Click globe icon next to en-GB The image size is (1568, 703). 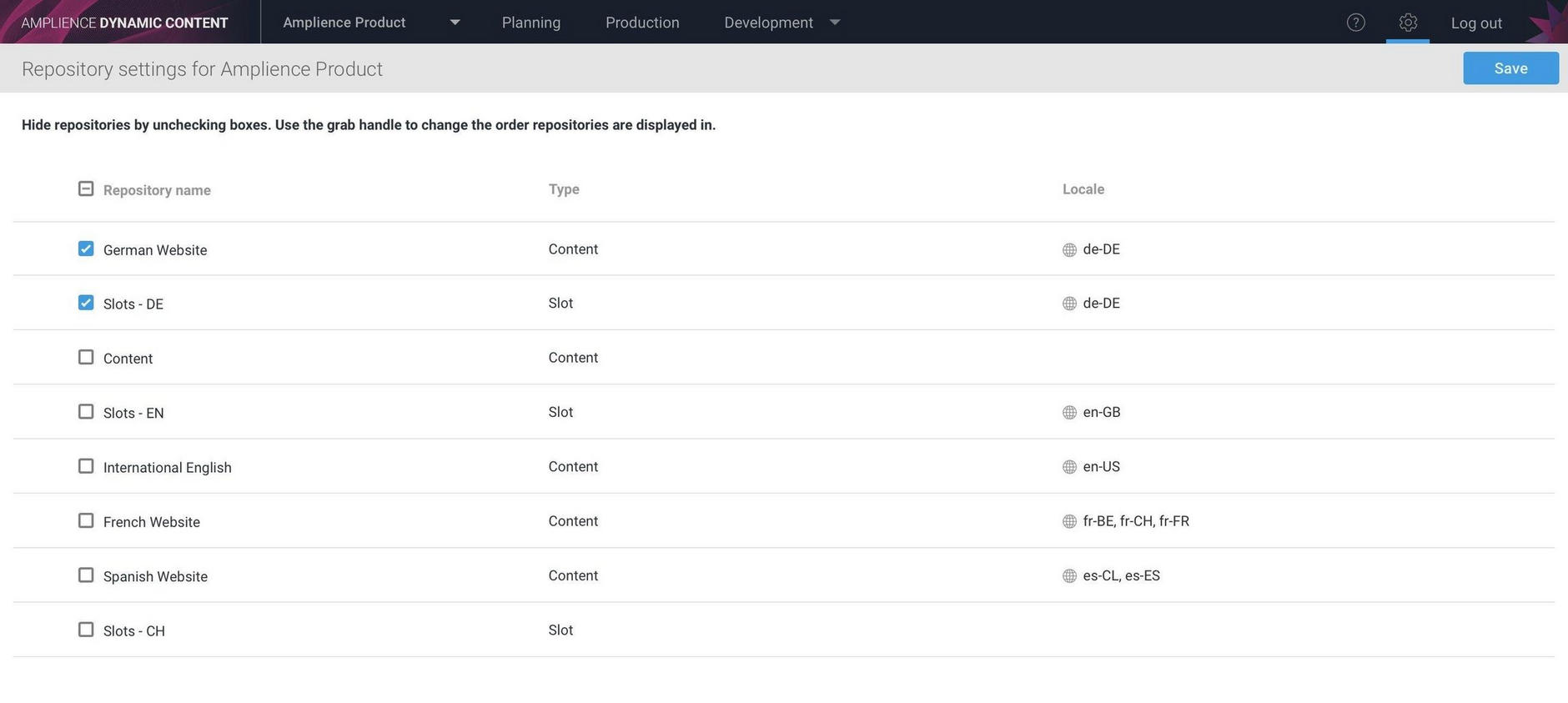(x=1069, y=413)
